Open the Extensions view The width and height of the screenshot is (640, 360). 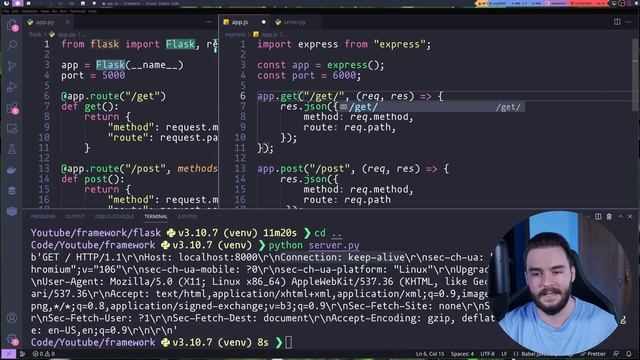click(x=12, y=108)
